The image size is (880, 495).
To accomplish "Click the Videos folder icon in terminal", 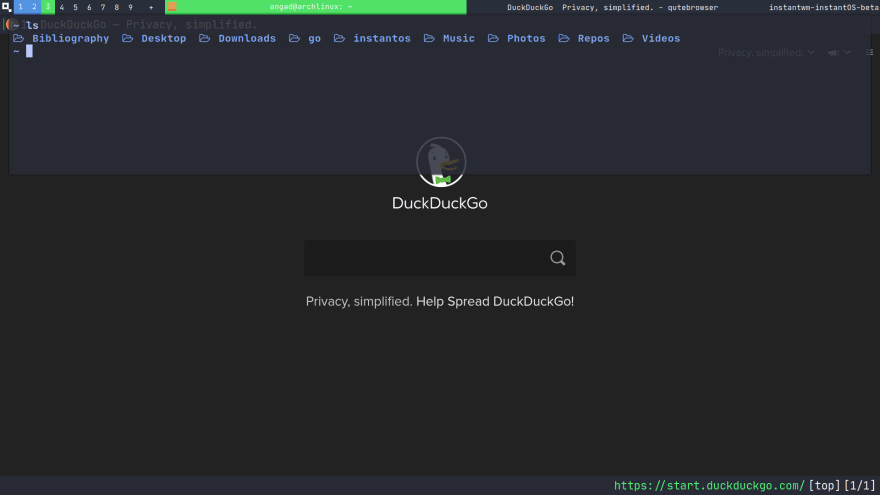I will pos(627,38).
